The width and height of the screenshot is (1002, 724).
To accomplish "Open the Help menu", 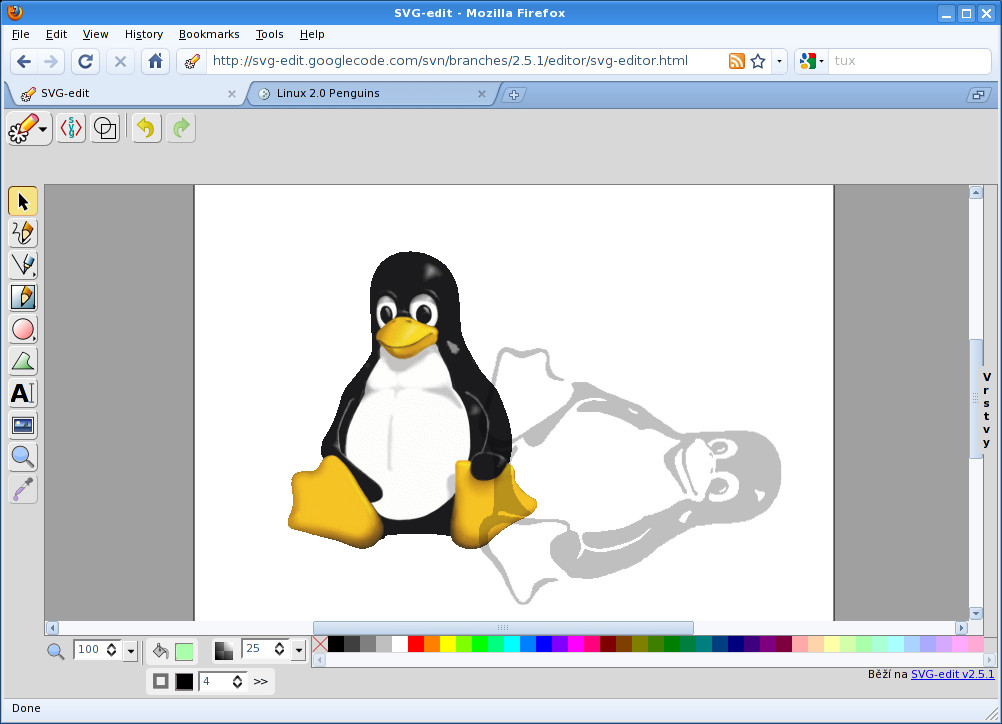I will tap(312, 35).
